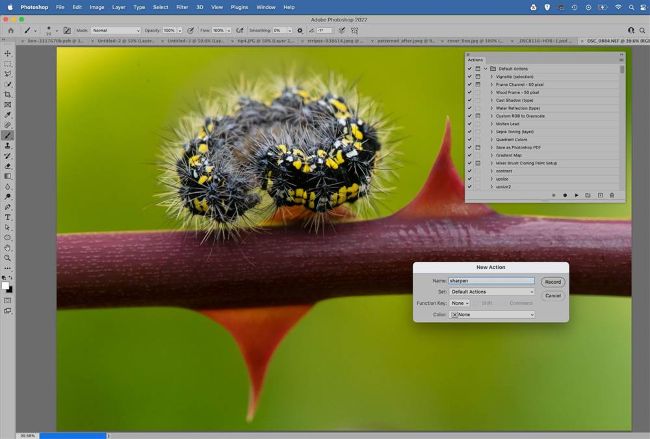This screenshot has width=650, height=439.
Task: Click the Name field containing 'sharpen'
Action: pos(491,280)
